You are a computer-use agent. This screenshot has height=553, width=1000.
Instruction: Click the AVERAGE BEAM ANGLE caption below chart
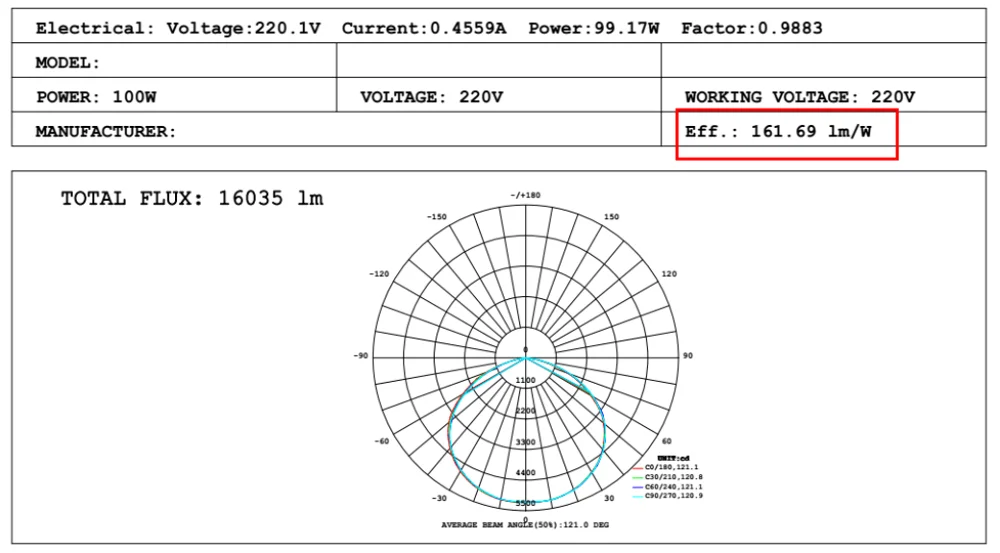tap(525, 524)
